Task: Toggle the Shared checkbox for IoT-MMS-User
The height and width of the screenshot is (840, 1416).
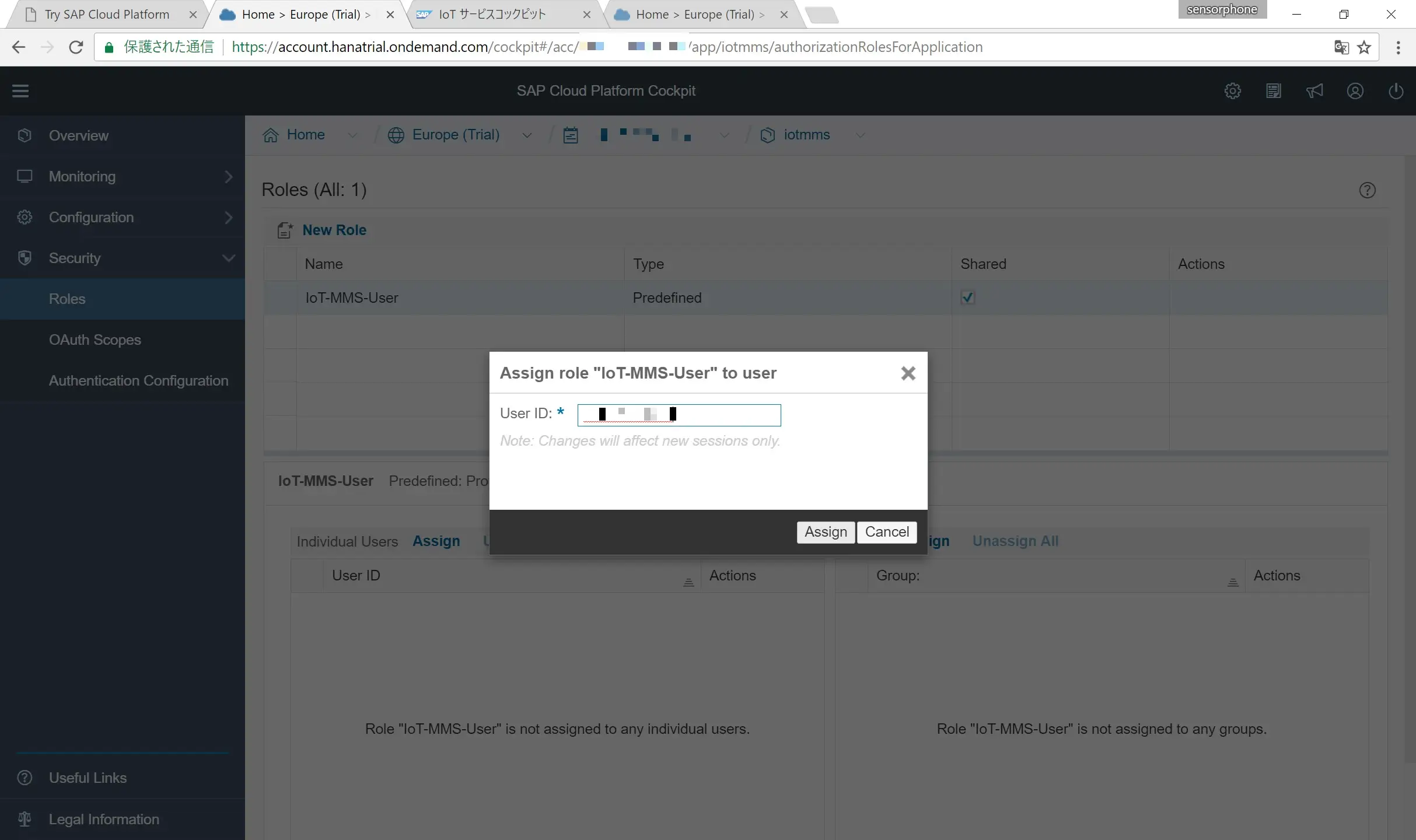Action: (x=967, y=297)
